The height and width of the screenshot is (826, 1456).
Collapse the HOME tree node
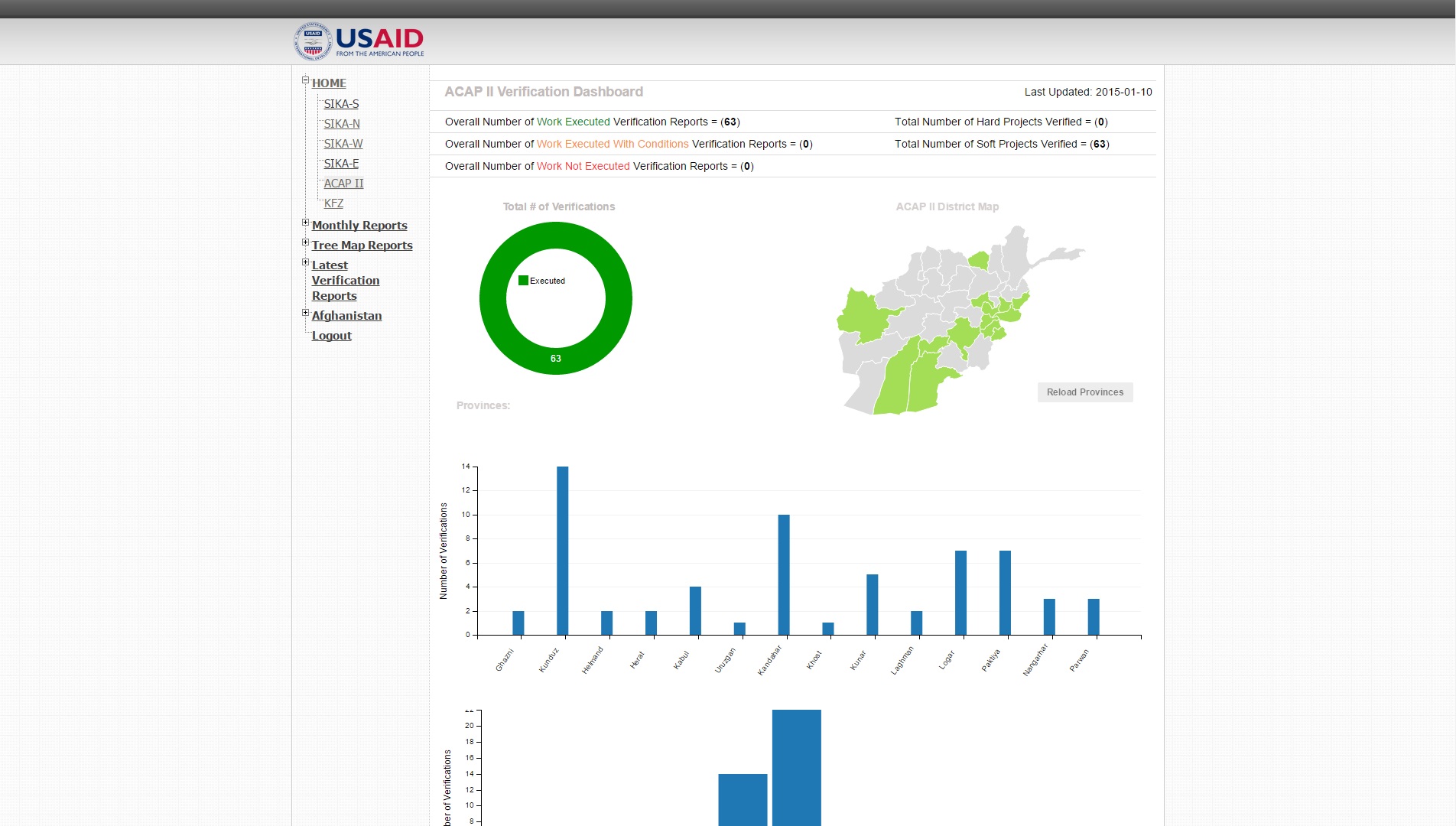[x=305, y=80]
